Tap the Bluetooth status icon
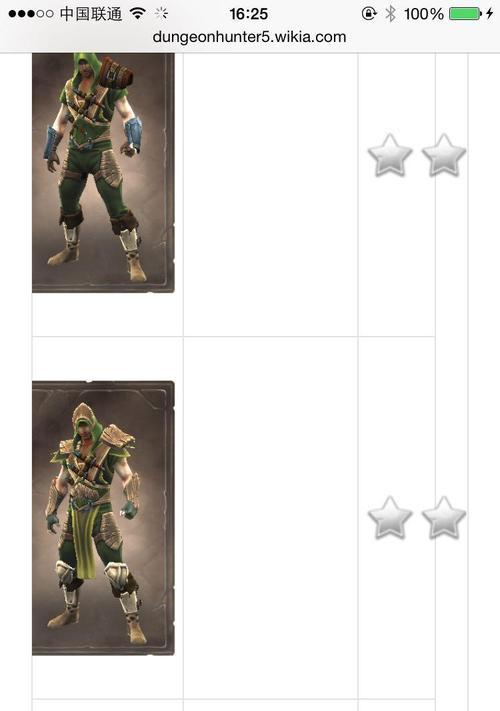The width and height of the screenshot is (500, 711). [x=390, y=14]
